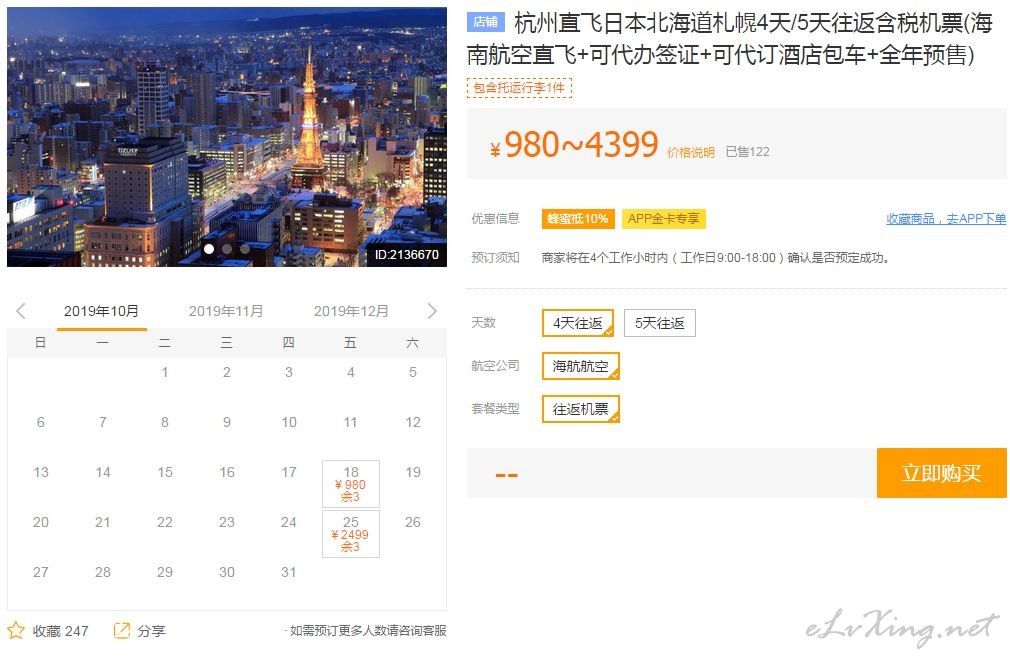This screenshot has width=1010, height=661.
Task: Click APP金卡专享 promo tag
Action: point(663,218)
